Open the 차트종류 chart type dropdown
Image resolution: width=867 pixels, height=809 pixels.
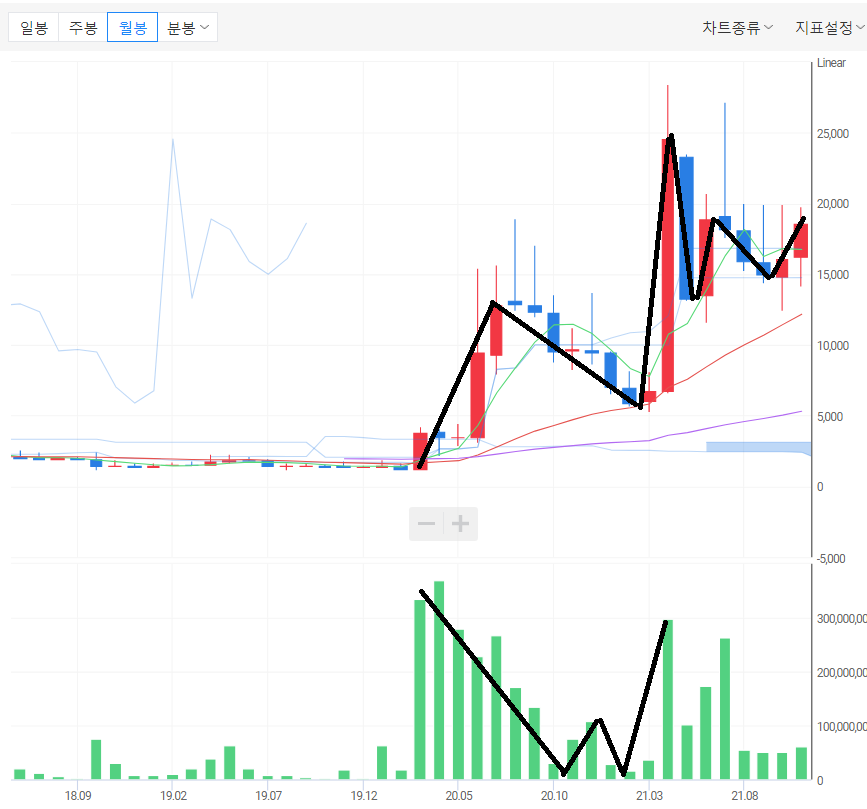pyautogui.click(x=738, y=27)
